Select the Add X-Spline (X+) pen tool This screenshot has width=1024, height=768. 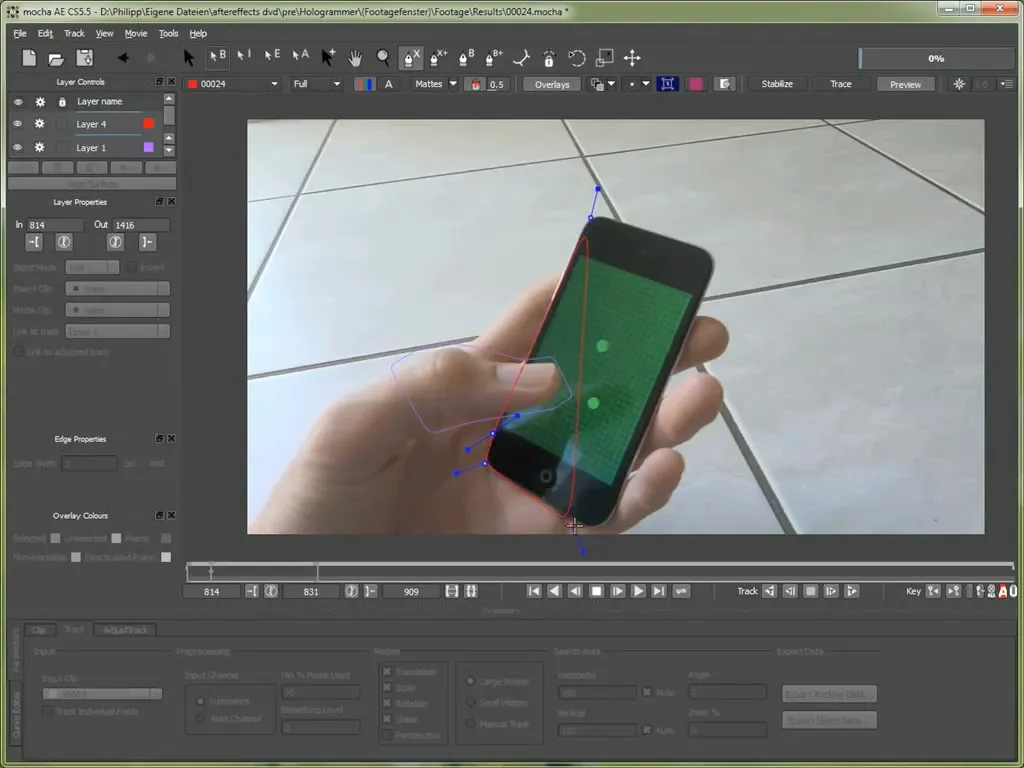pos(438,57)
